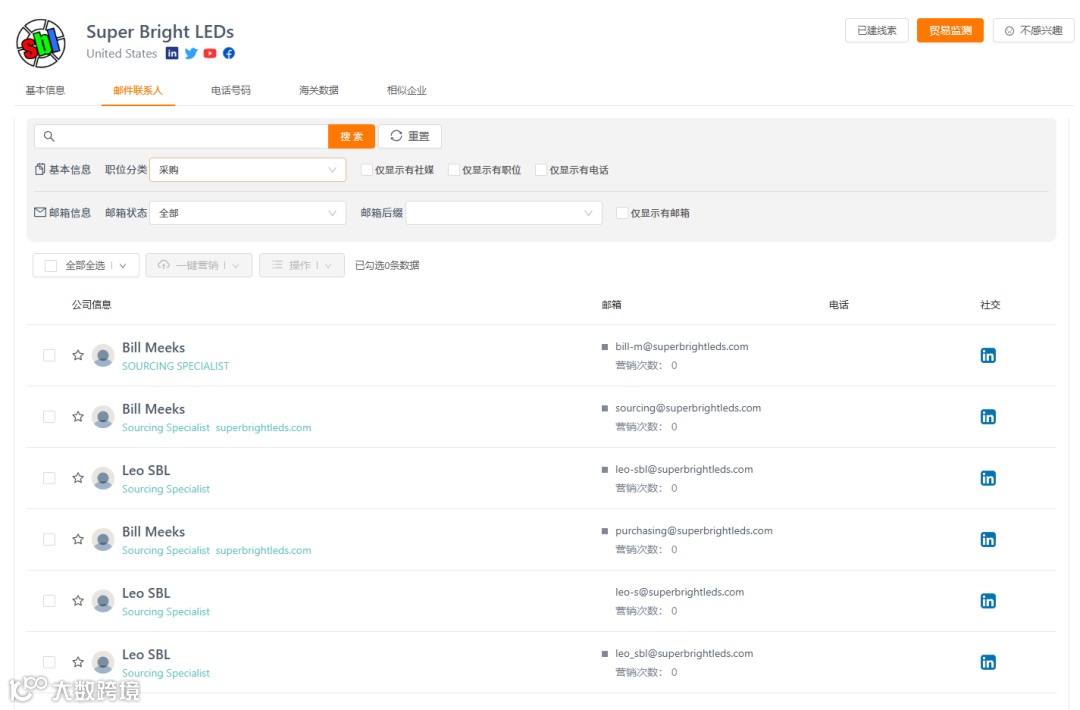Star the leo_sbl@superbrightleds.com contact

click(78, 662)
